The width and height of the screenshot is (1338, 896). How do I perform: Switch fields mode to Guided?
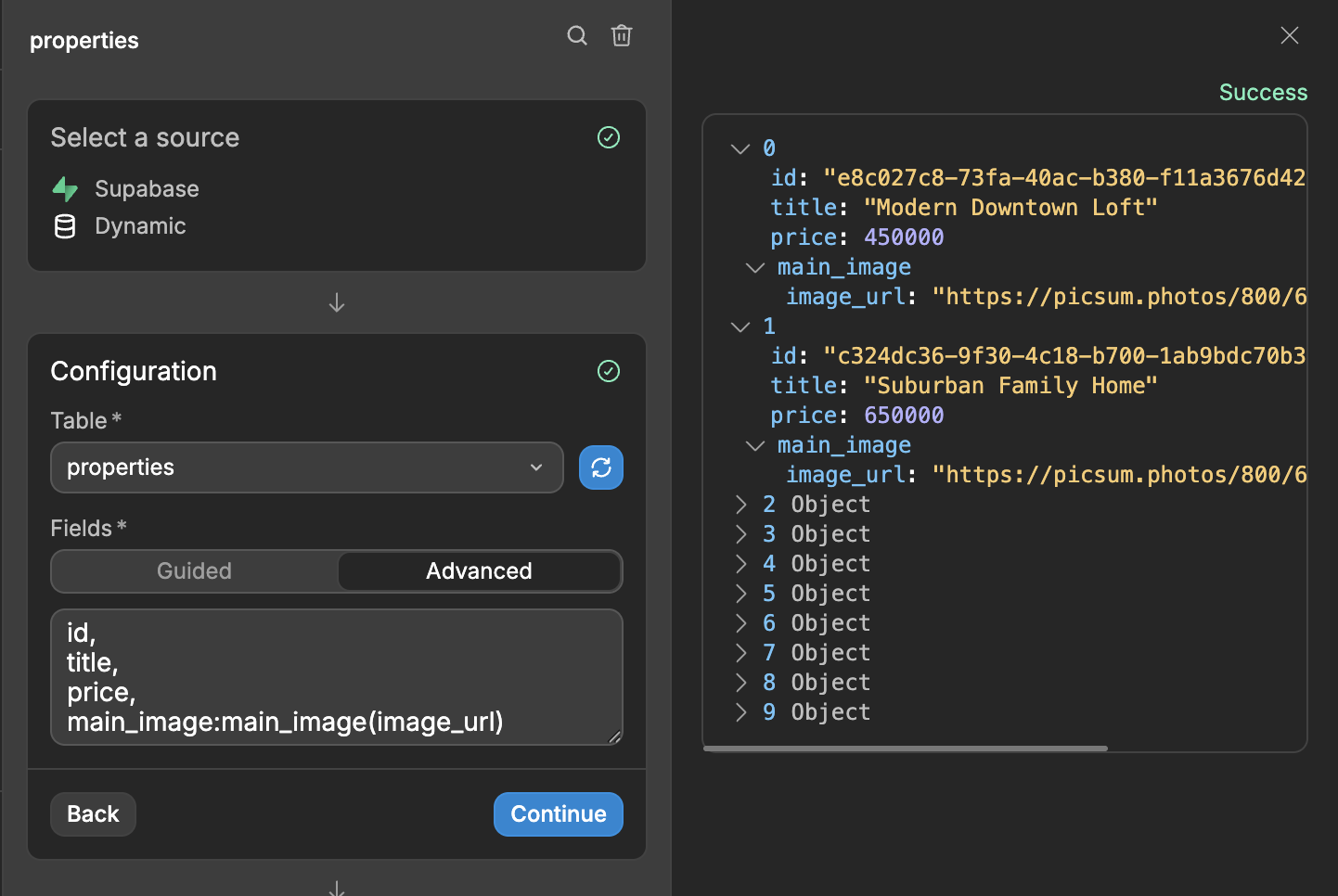(195, 571)
